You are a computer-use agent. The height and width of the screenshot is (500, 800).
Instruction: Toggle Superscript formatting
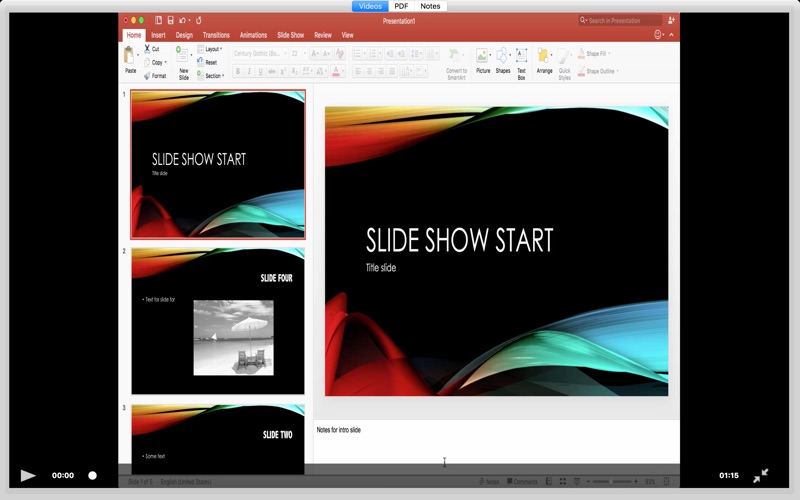pos(283,71)
